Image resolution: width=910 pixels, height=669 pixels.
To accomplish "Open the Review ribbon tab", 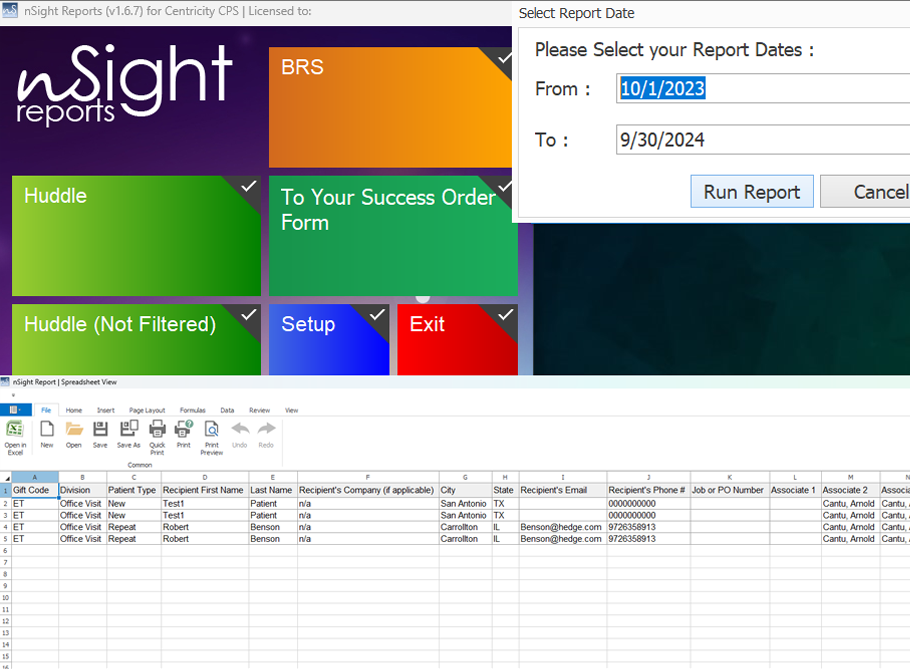I will (259, 410).
